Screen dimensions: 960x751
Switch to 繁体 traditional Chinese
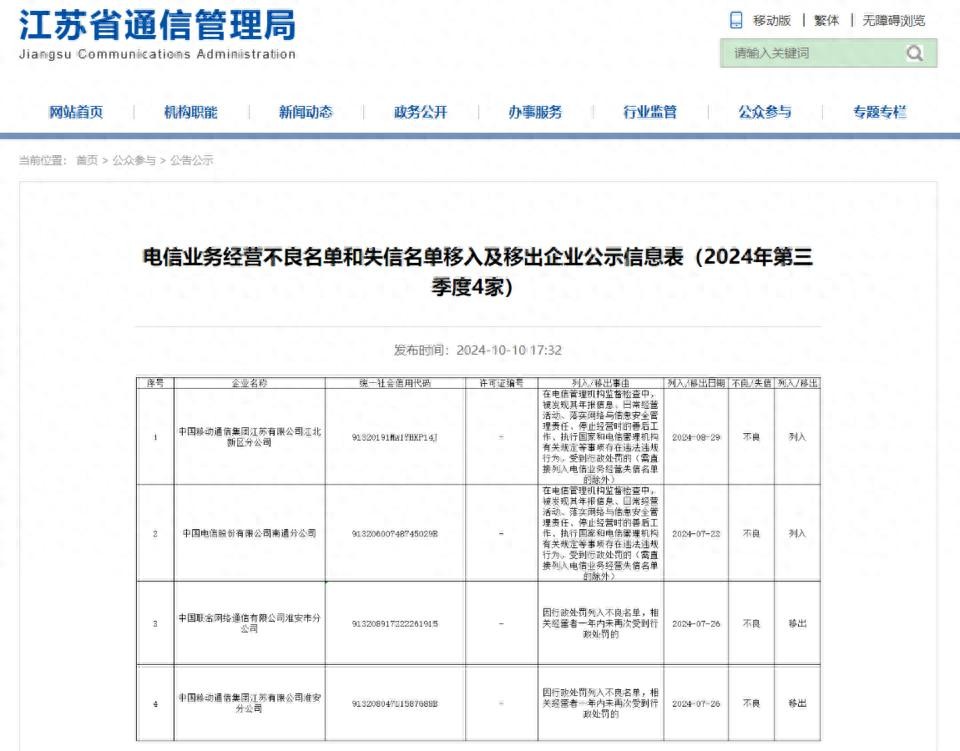(826, 20)
